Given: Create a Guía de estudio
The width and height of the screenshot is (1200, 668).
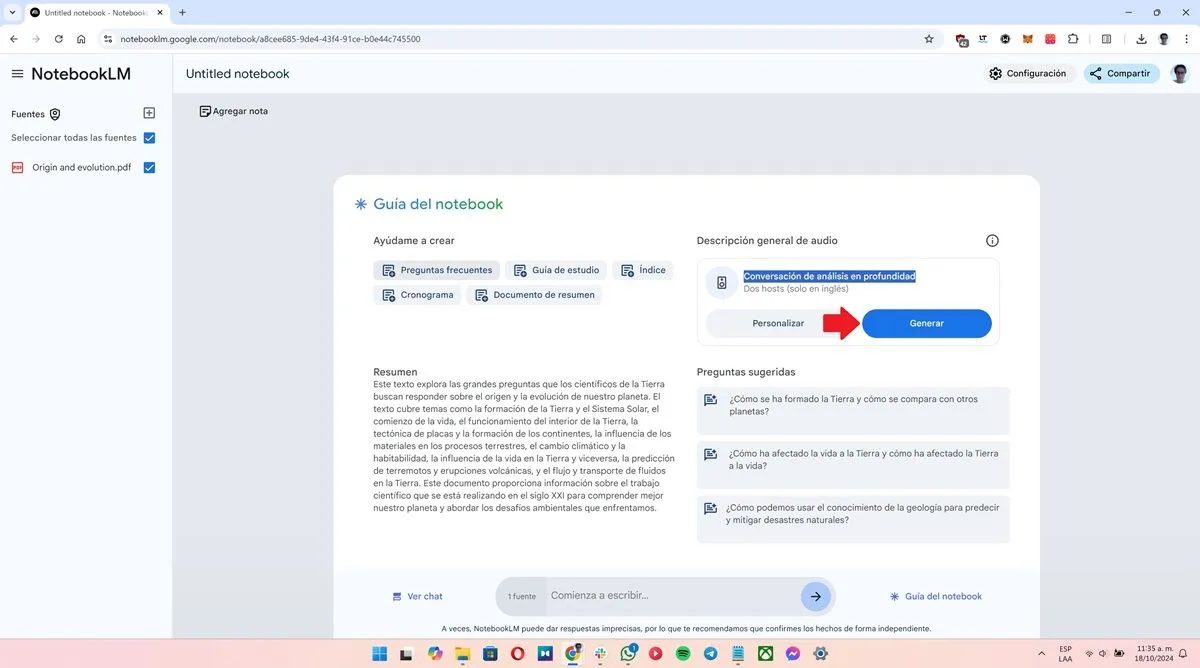Looking at the screenshot, I should coord(555,270).
